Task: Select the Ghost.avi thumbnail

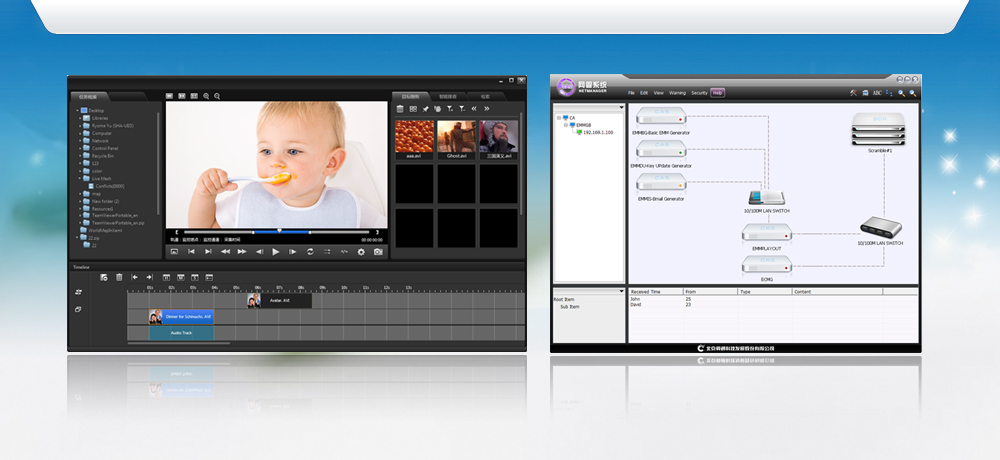Action: pyautogui.click(x=456, y=140)
